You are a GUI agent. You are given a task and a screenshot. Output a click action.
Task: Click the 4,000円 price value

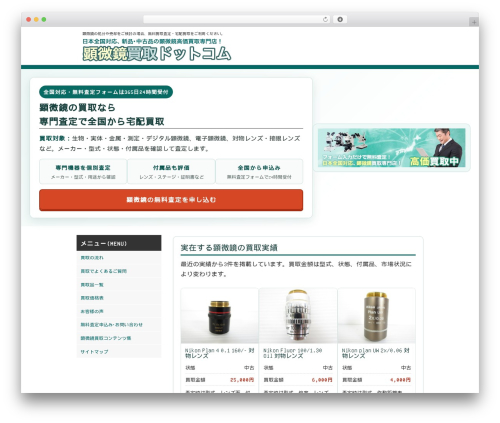[400, 380]
